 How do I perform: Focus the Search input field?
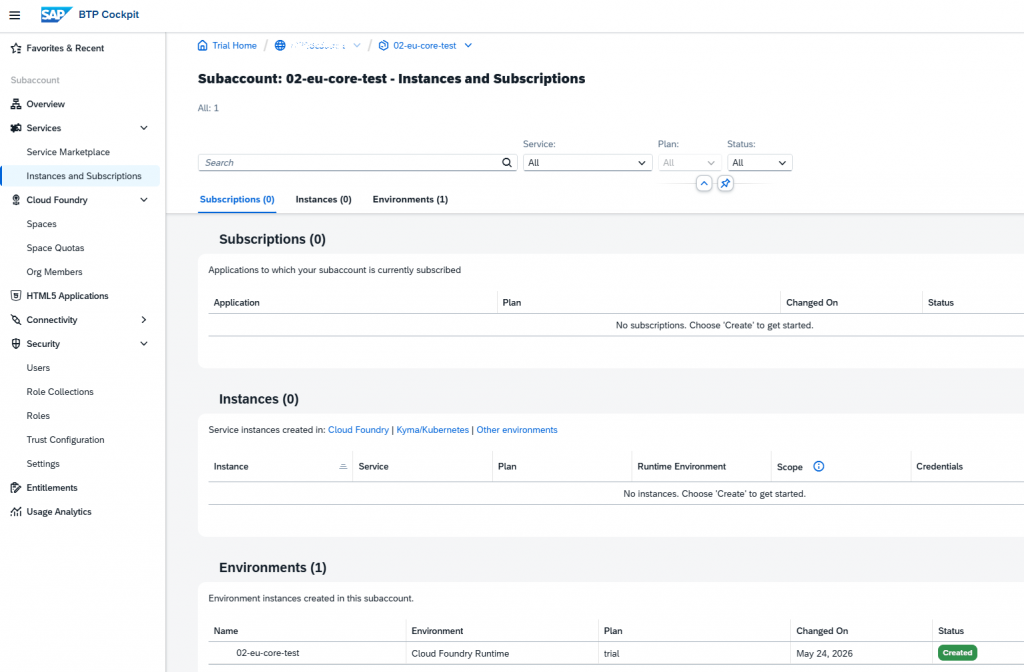tap(351, 163)
